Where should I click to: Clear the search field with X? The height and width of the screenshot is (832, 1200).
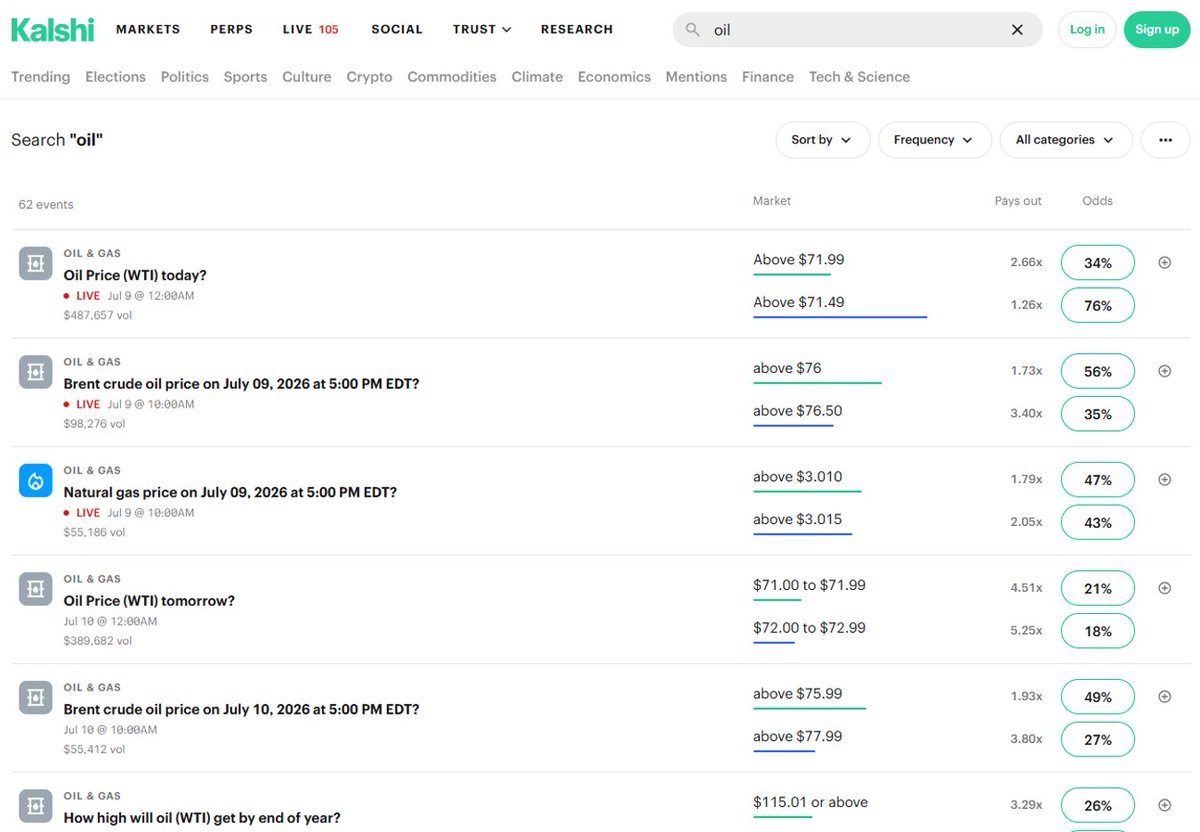(x=1017, y=30)
